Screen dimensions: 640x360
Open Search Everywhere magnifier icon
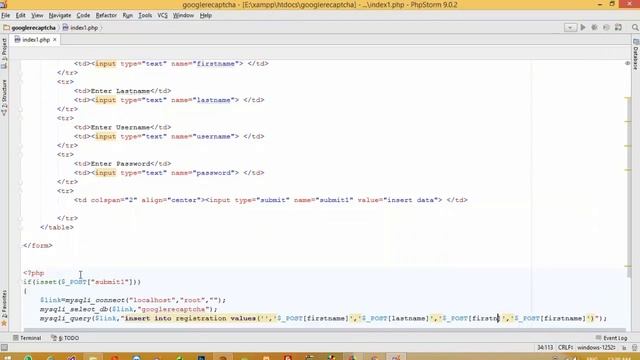(x=635, y=27)
